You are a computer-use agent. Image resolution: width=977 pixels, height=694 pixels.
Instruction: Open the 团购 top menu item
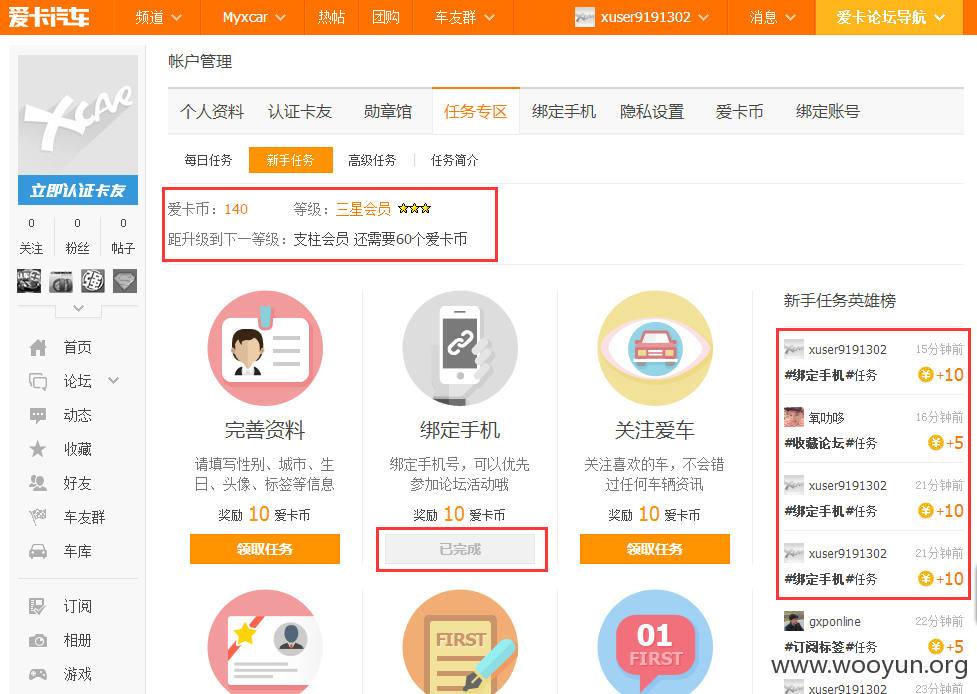click(386, 17)
